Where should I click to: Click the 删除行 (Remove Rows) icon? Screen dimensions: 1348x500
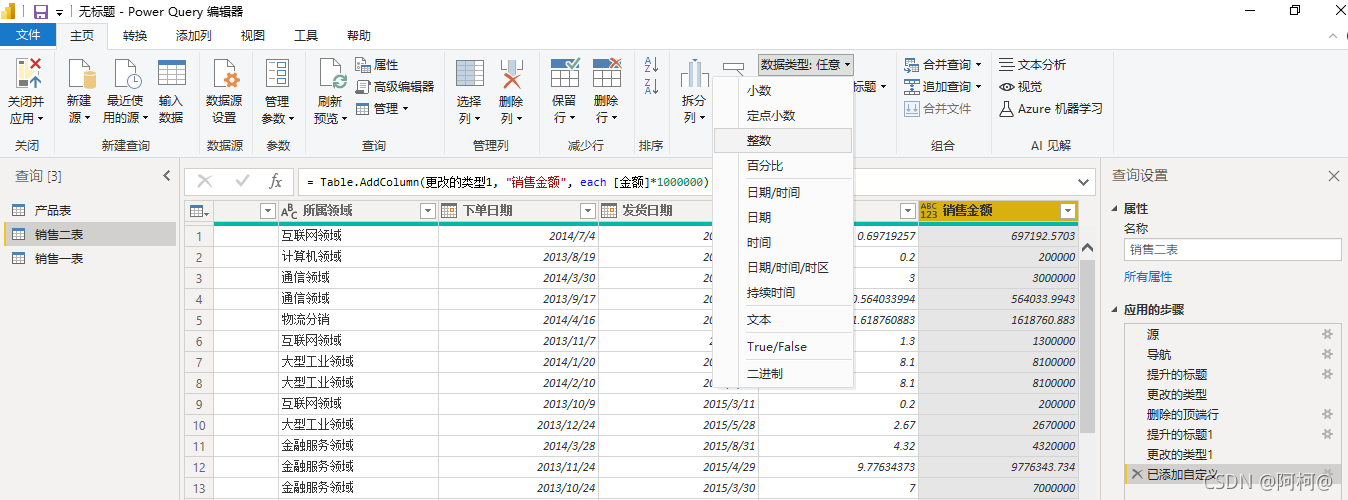[607, 73]
